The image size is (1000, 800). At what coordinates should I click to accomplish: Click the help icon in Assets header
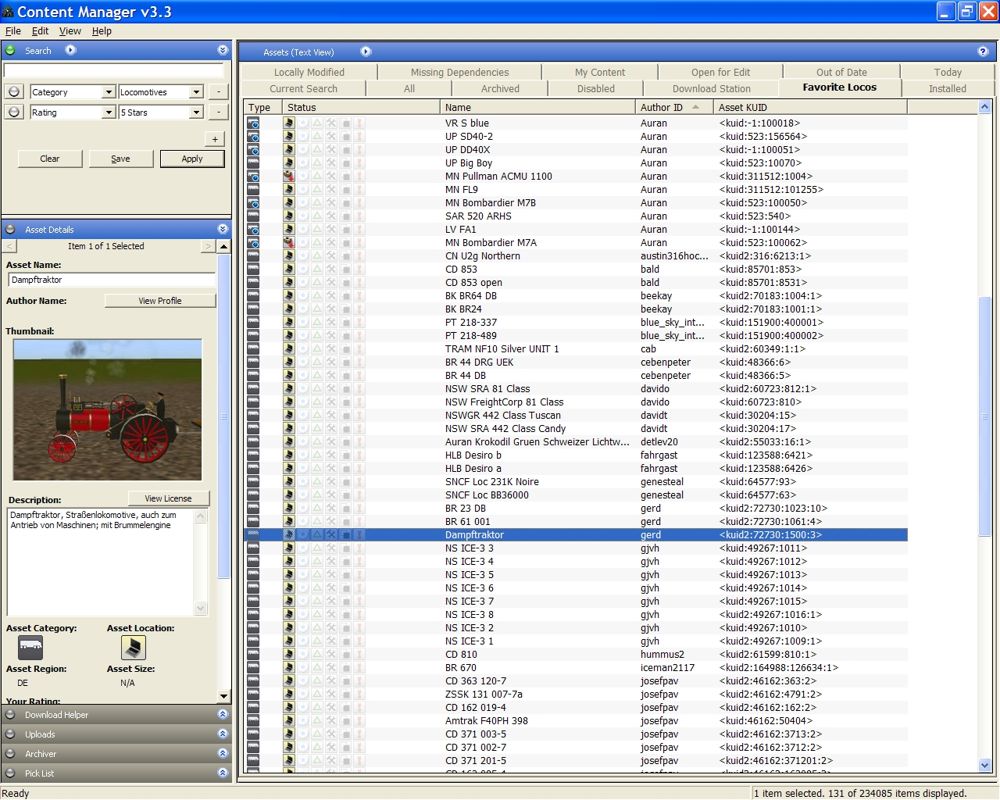(983, 51)
